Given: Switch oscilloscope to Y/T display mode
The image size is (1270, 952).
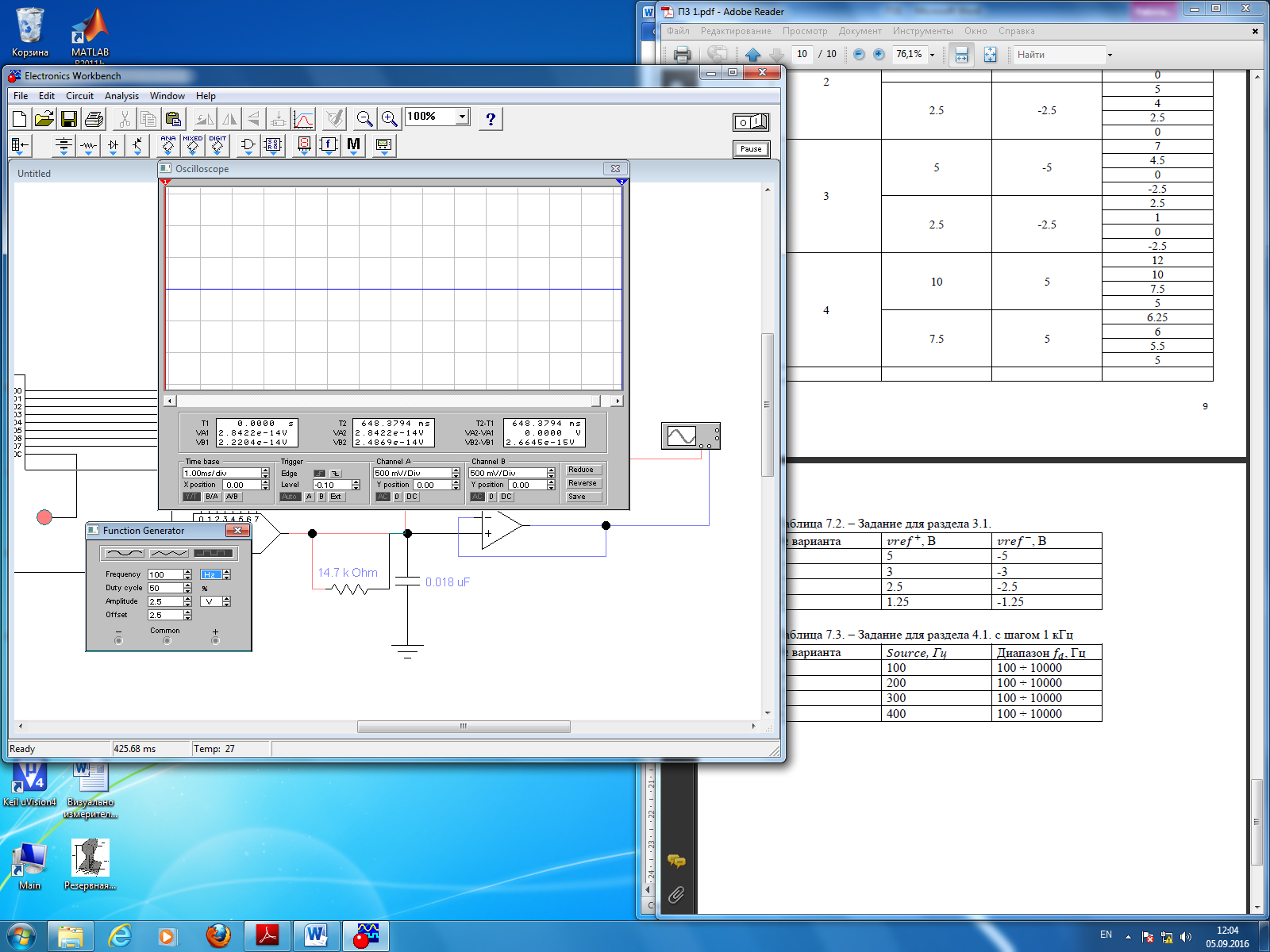Looking at the screenshot, I should (x=191, y=497).
